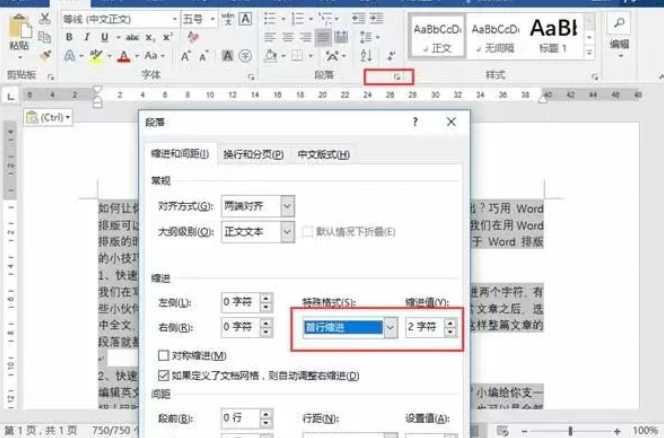The image size is (664, 438).
Task: Open the Font dialog launcher
Action: coord(251,77)
